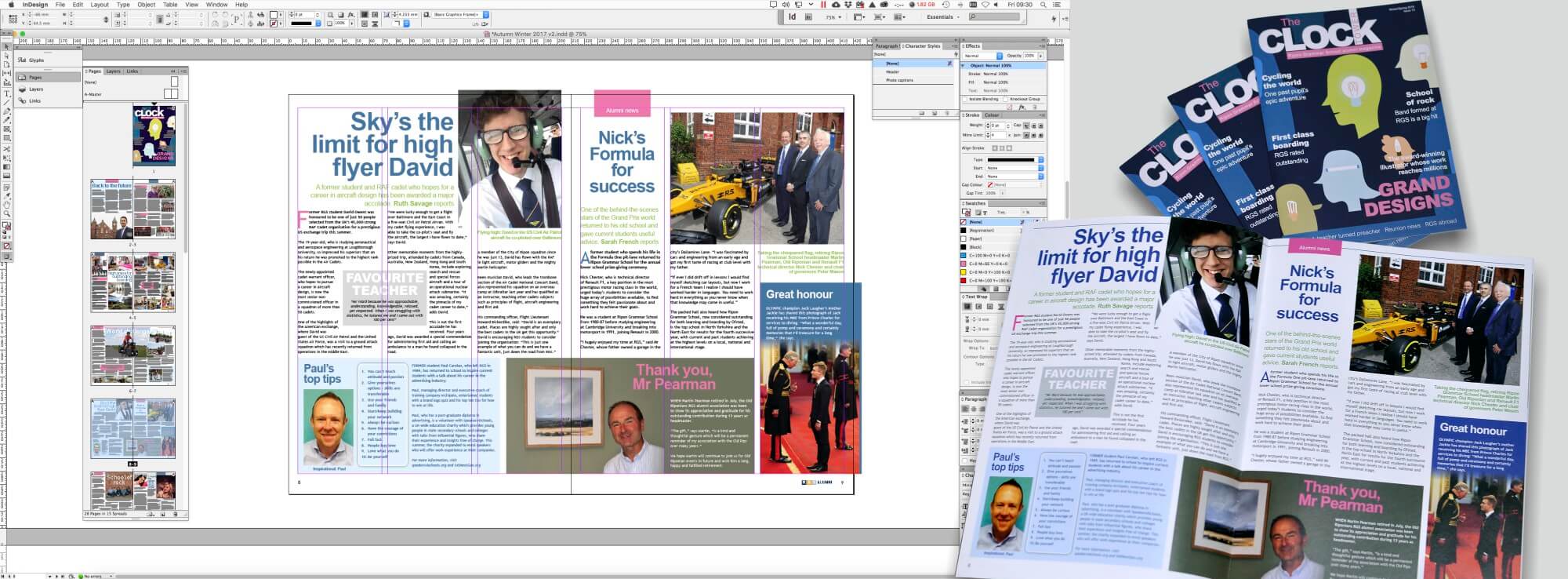1568x579 pixels.
Task: Click the fx button in the Effects panel
Action: click(1022, 107)
